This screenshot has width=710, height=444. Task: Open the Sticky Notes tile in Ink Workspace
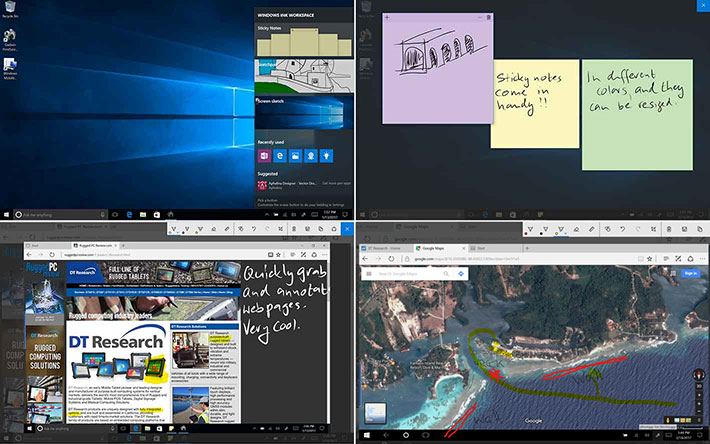[x=304, y=41]
